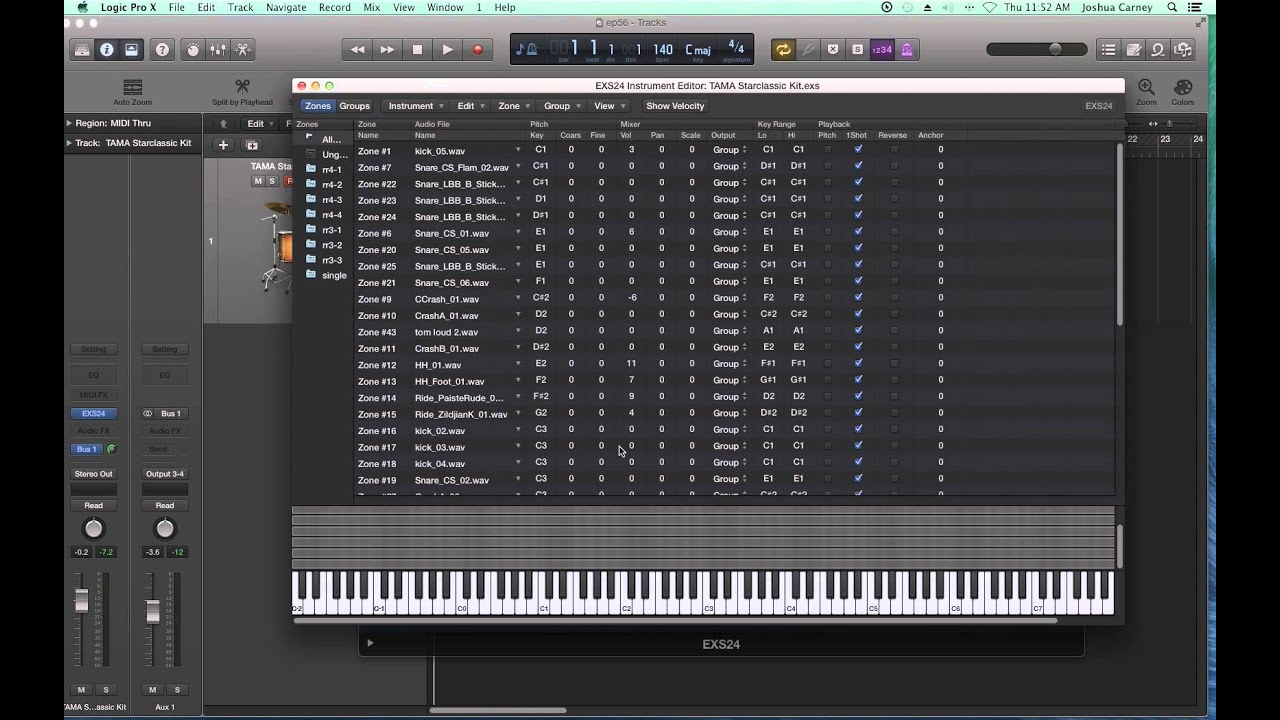Start recording with the Record button

tap(477, 49)
